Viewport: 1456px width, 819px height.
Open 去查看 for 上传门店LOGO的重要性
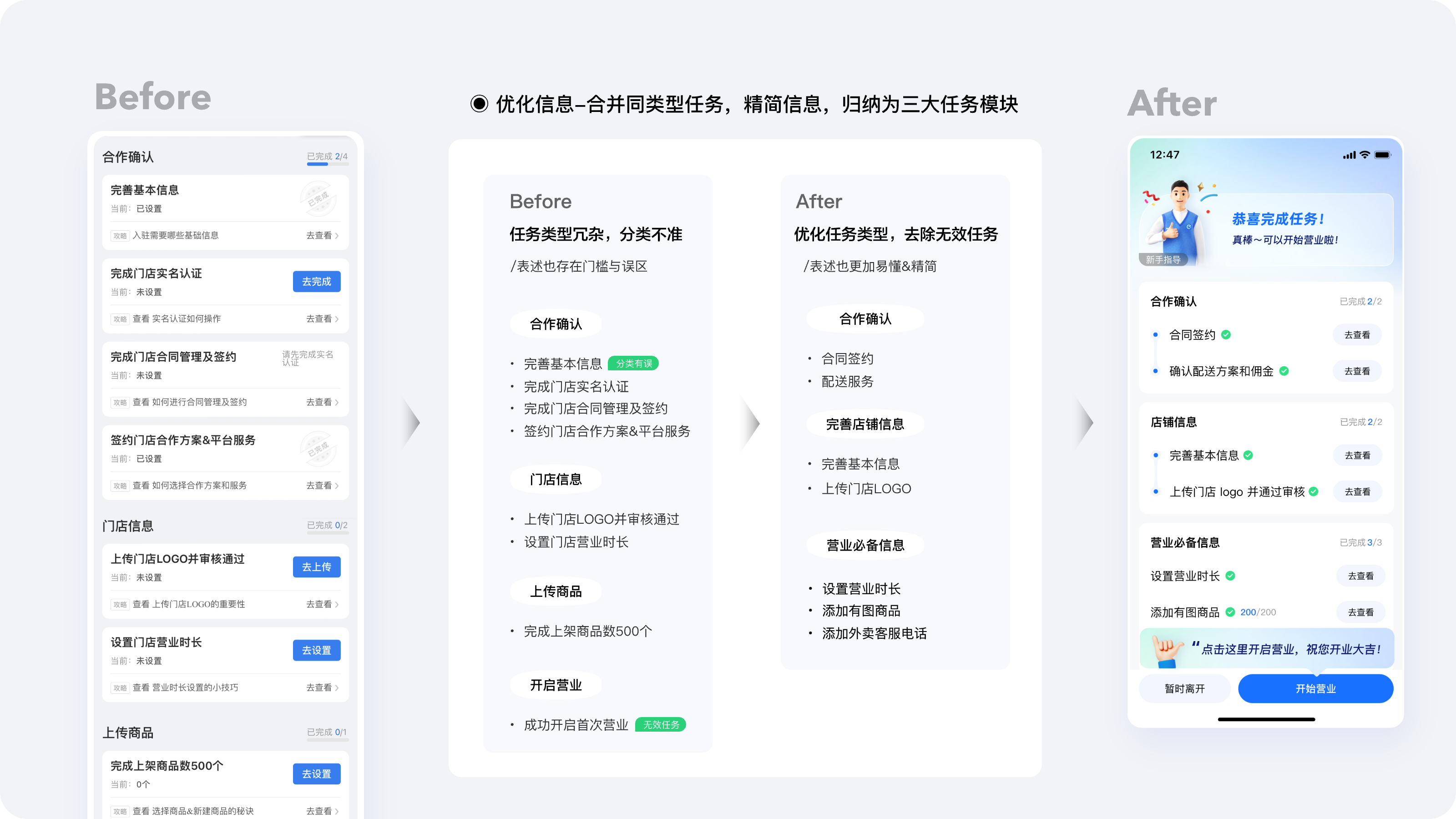pyautogui.click(x=323, y=604)
